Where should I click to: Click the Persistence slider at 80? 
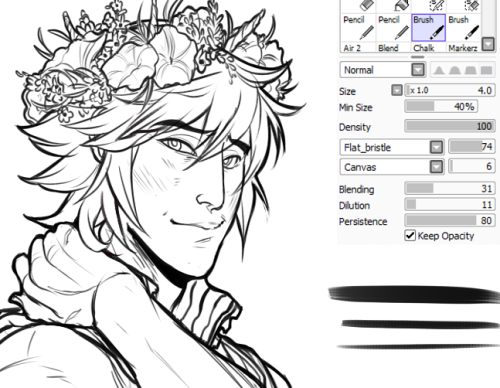click(x=450, y=221)
